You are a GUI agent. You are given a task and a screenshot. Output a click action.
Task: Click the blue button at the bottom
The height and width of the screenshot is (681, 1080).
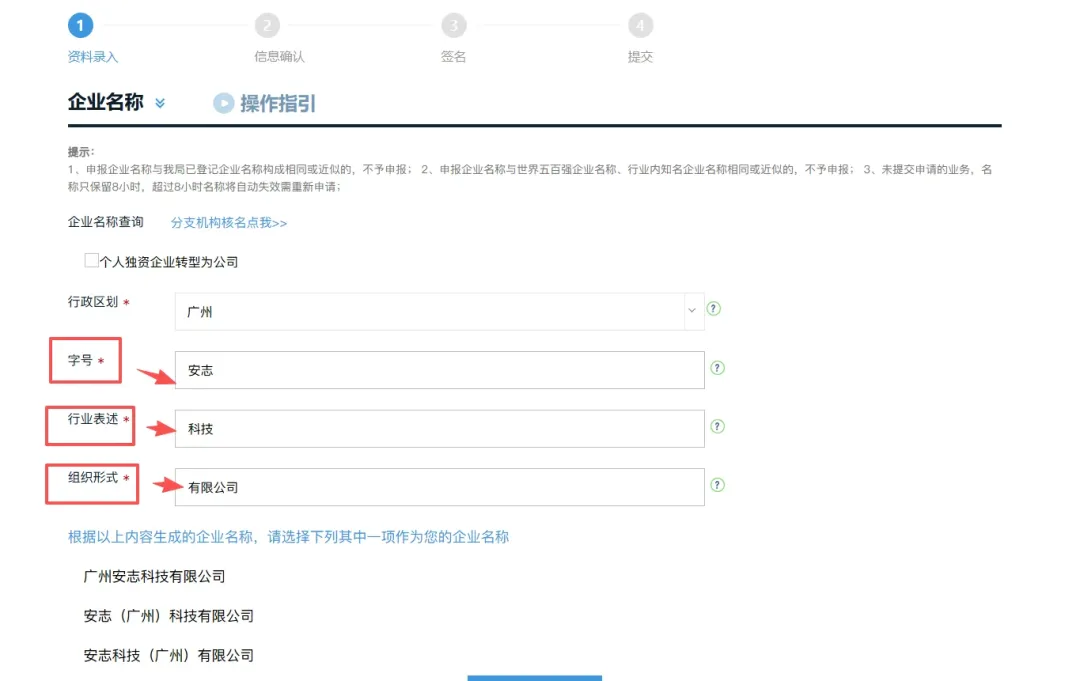(534, 677)
